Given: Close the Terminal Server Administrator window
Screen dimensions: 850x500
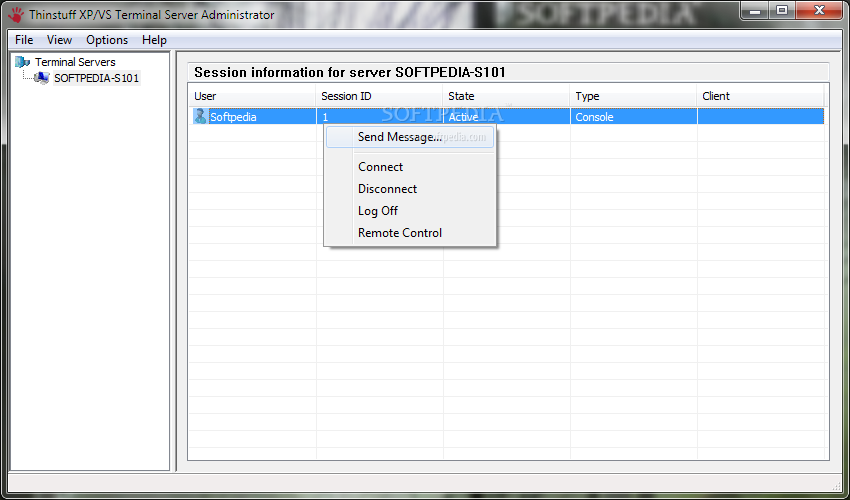Looking at the screenshot, I should [819, 10].
